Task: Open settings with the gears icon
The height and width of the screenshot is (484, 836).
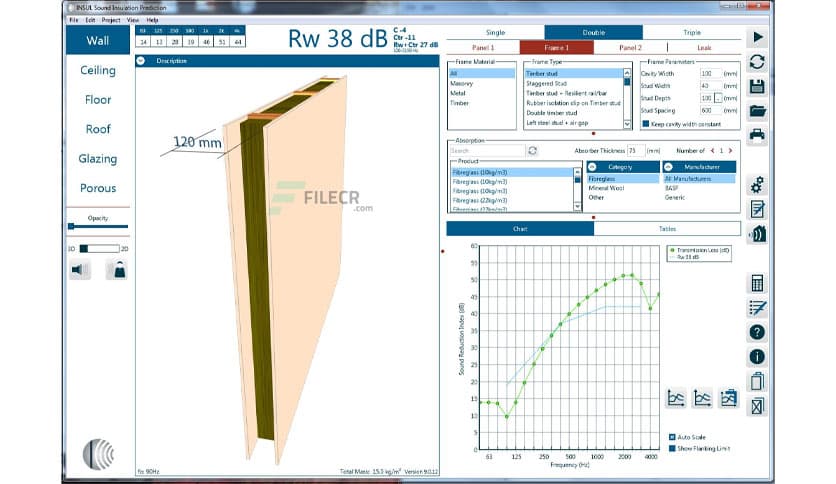Action: pyautogui.click(x=758, y=185)
